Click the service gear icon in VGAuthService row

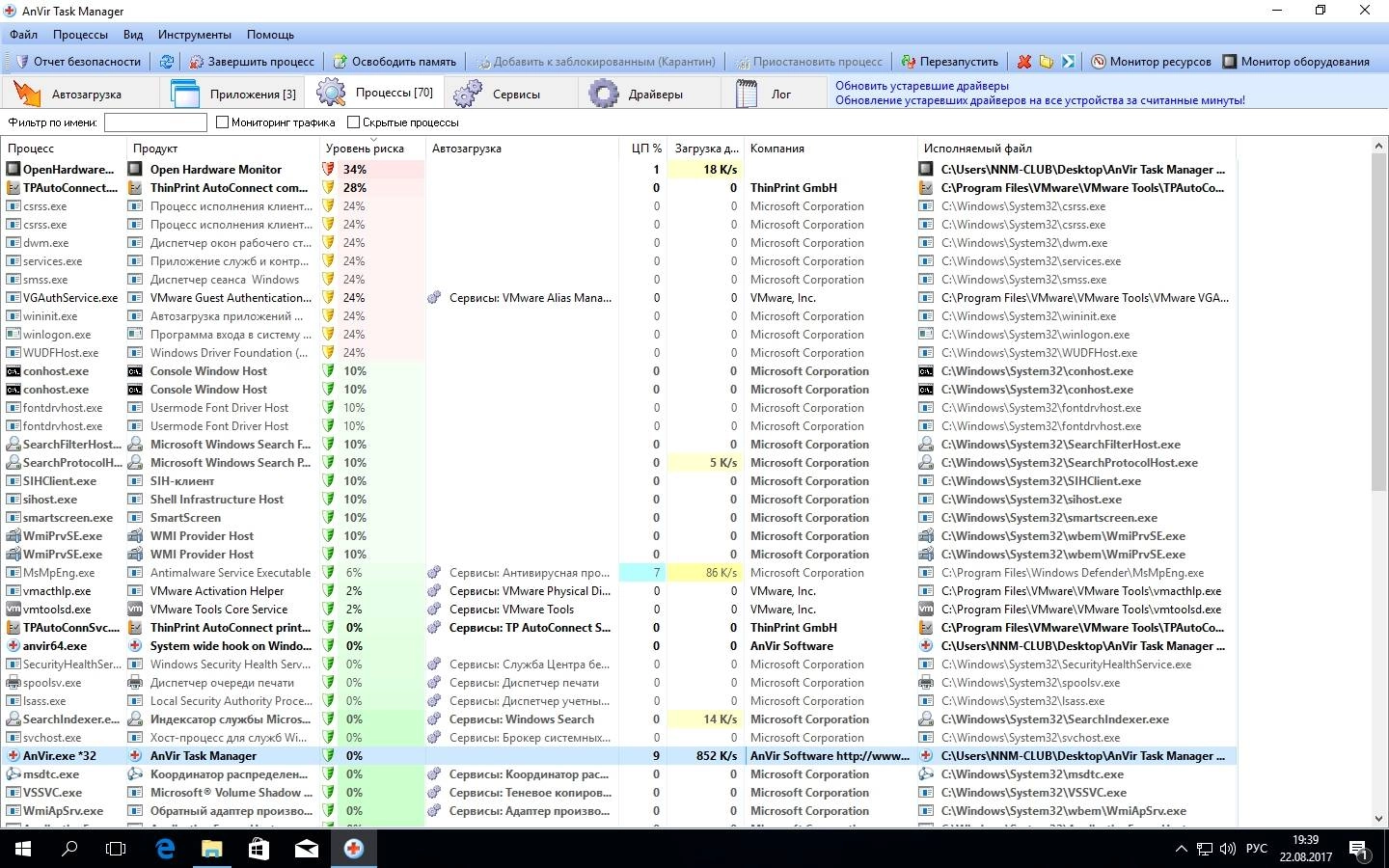click(434, 297)
